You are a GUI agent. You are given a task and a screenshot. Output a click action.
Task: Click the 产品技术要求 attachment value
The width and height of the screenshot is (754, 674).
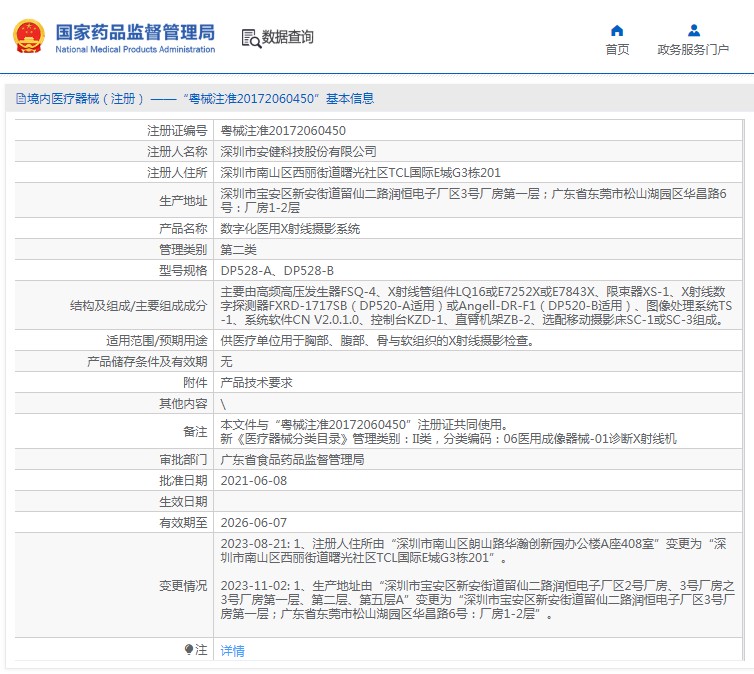[254, 382]
